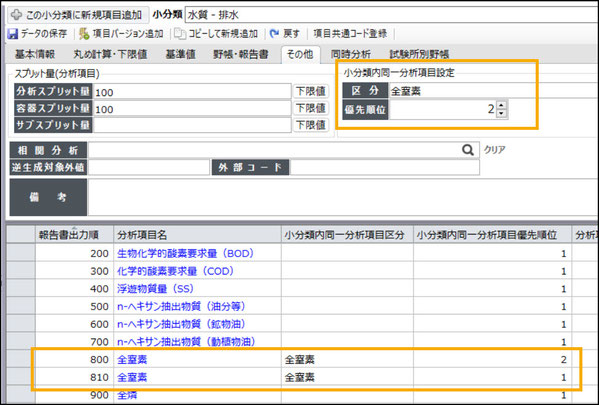Increase 優先順位 with up stepper arrow

click(502, 105)
